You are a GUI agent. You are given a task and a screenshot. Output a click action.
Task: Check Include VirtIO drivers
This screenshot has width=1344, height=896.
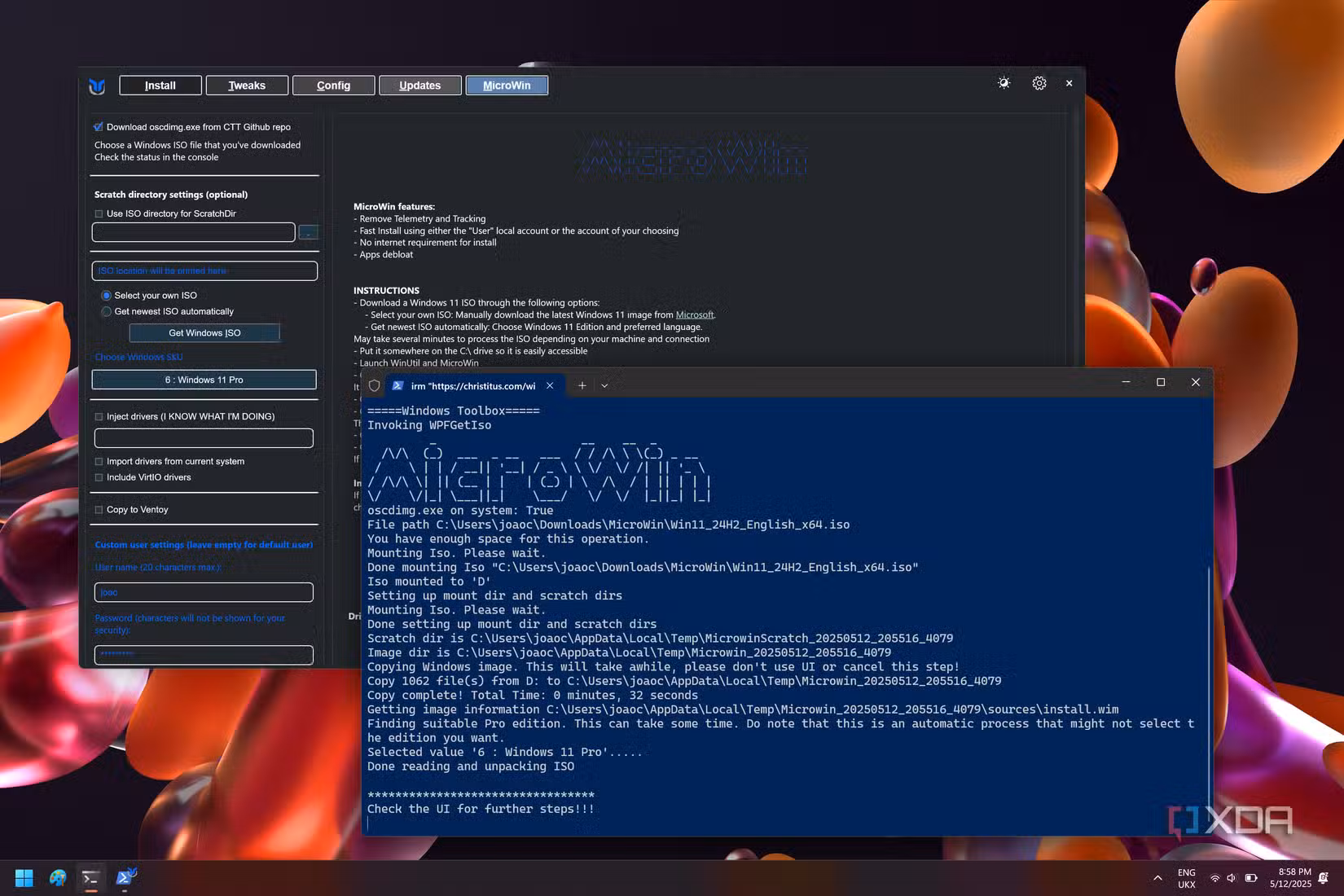point(99,478)
